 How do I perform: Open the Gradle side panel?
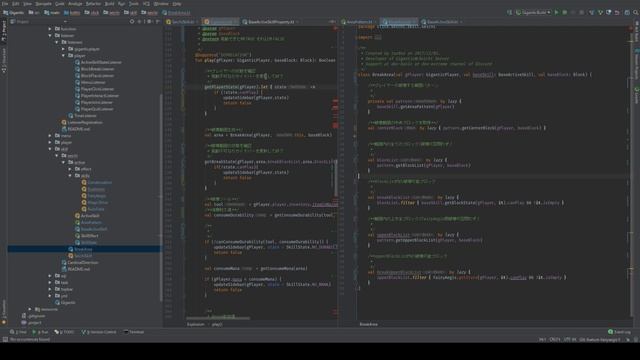pos(636,94)
